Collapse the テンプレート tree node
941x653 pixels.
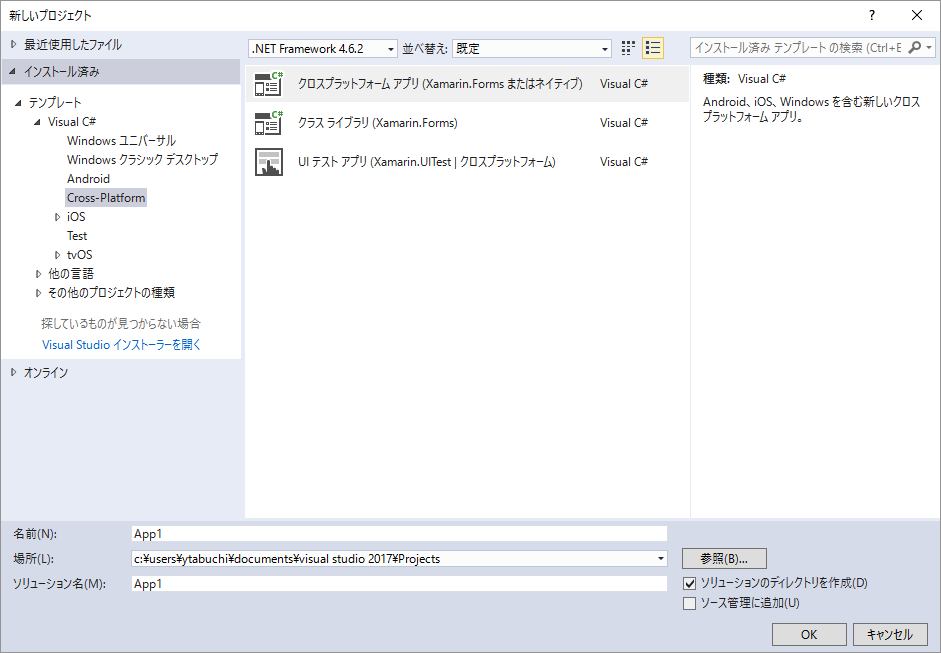coord(18,103)
